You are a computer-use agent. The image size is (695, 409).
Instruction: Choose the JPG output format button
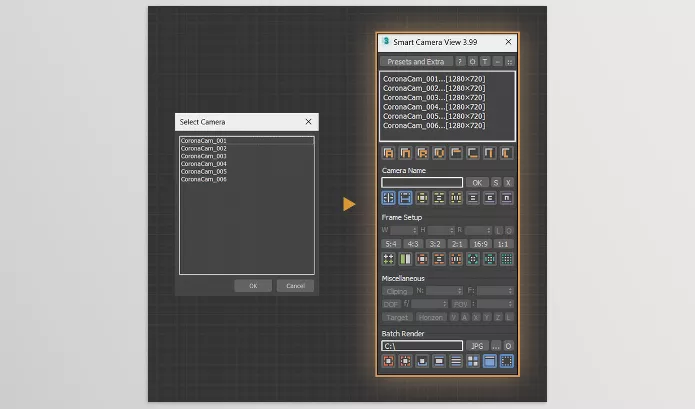[x=477, y=346]
